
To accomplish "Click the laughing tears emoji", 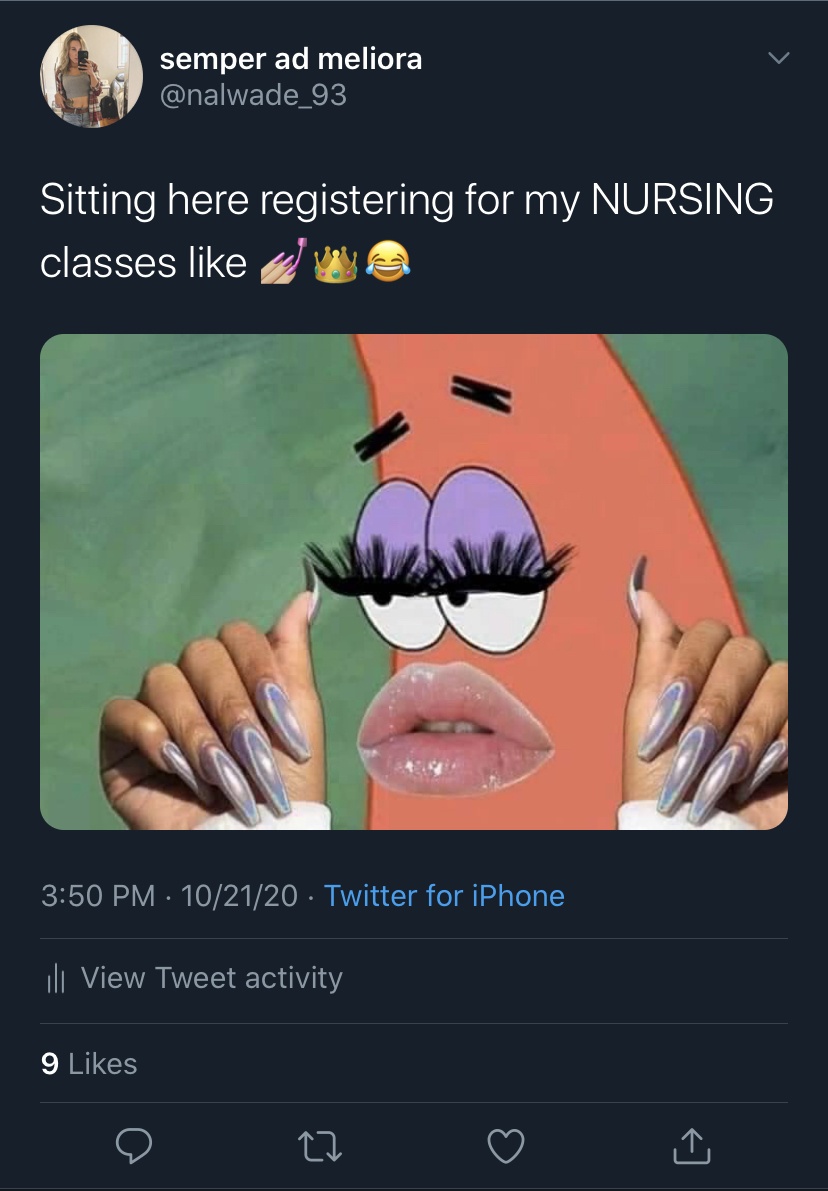I will [x=388, y=262].
